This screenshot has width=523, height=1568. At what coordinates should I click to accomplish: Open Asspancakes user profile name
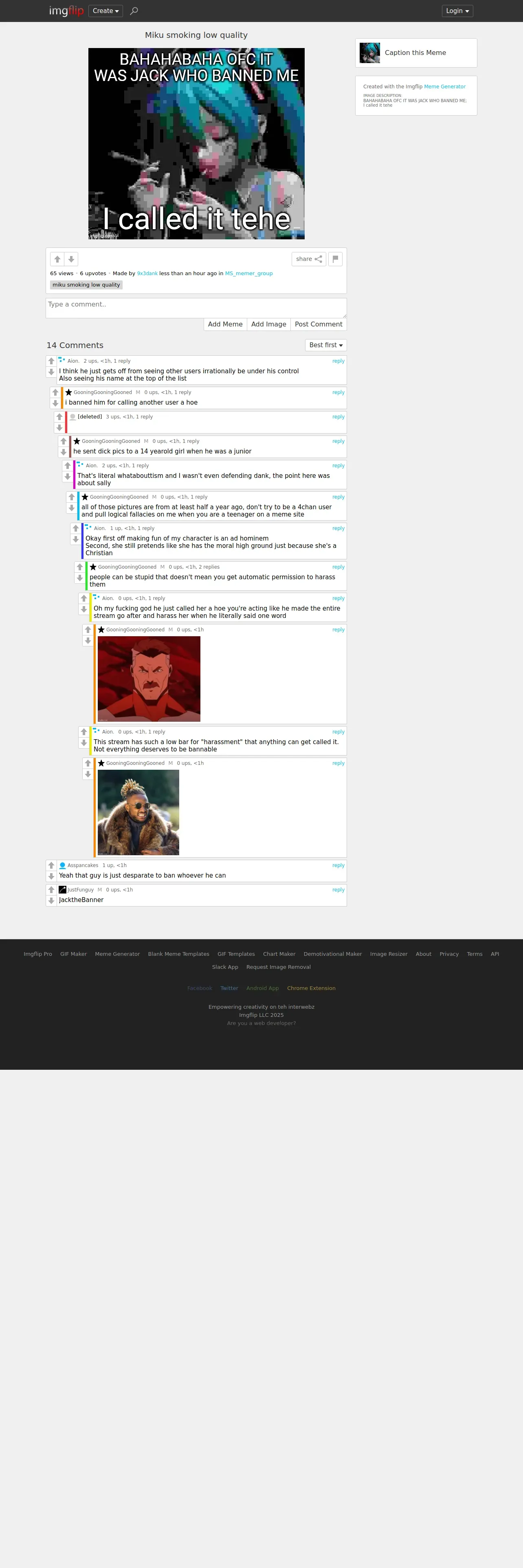[x=83, y=865]
